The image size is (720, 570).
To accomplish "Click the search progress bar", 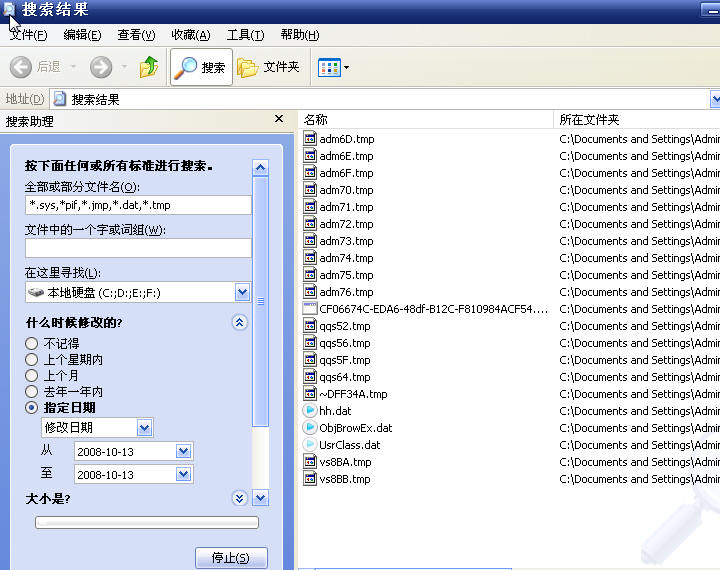I will 147,522.
